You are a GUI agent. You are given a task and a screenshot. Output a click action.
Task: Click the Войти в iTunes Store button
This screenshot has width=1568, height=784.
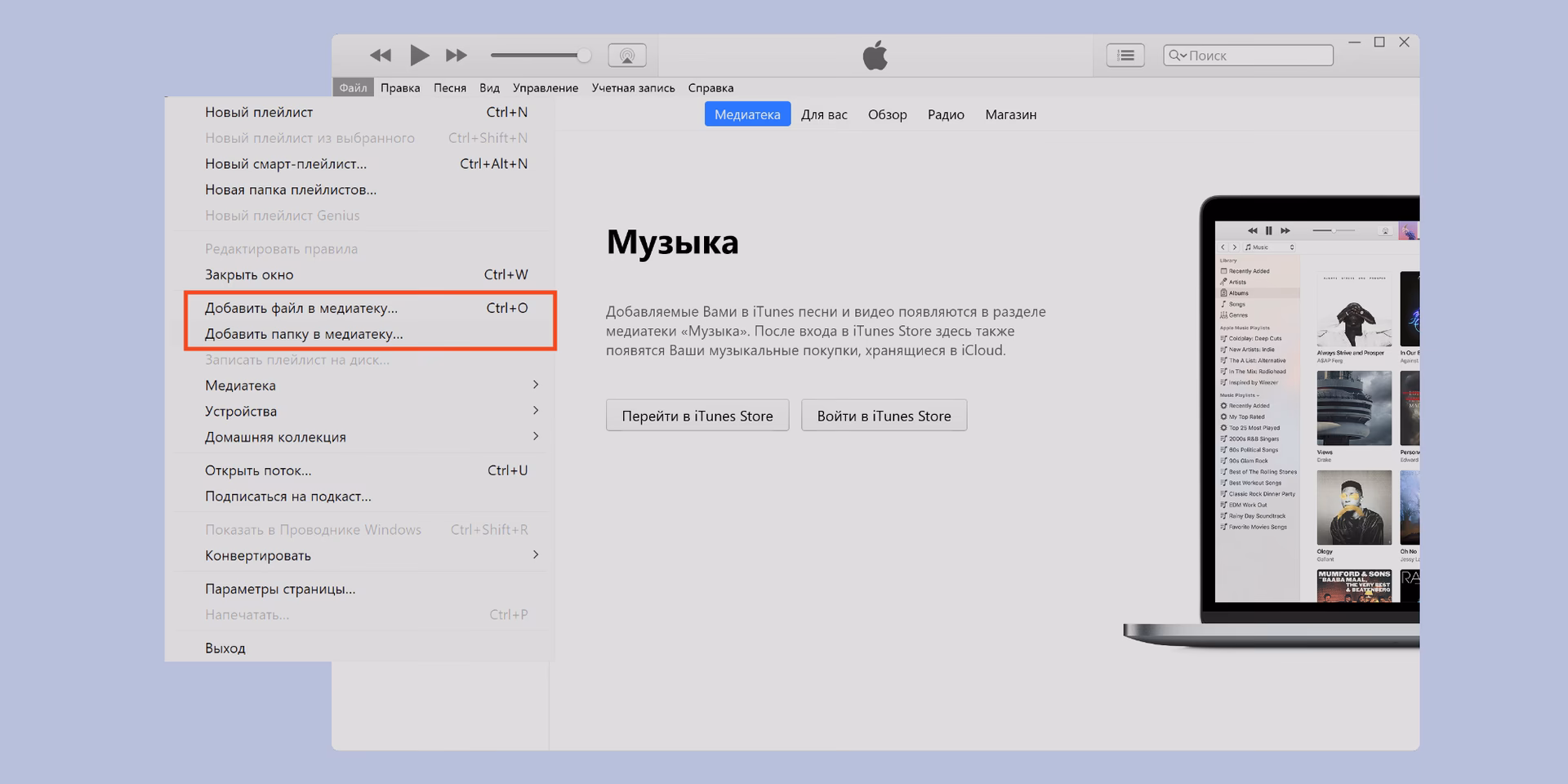884,415
